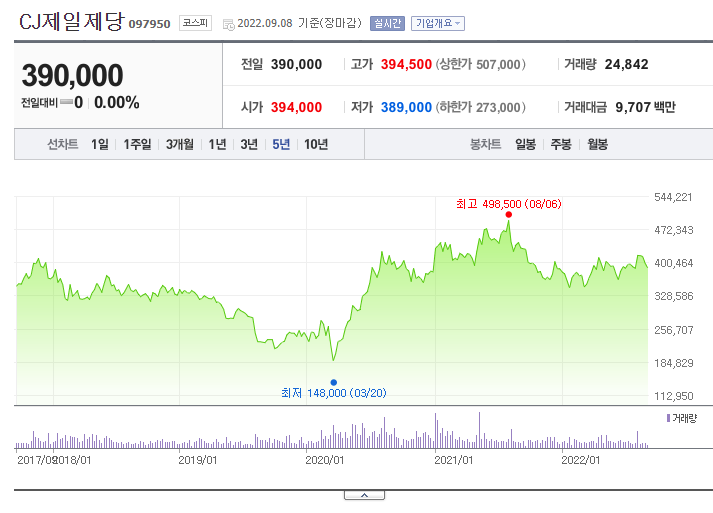Viewport: 713px width, 513px height.
Task: Click the 400,464 y-axis label
Action: (673, 263)
